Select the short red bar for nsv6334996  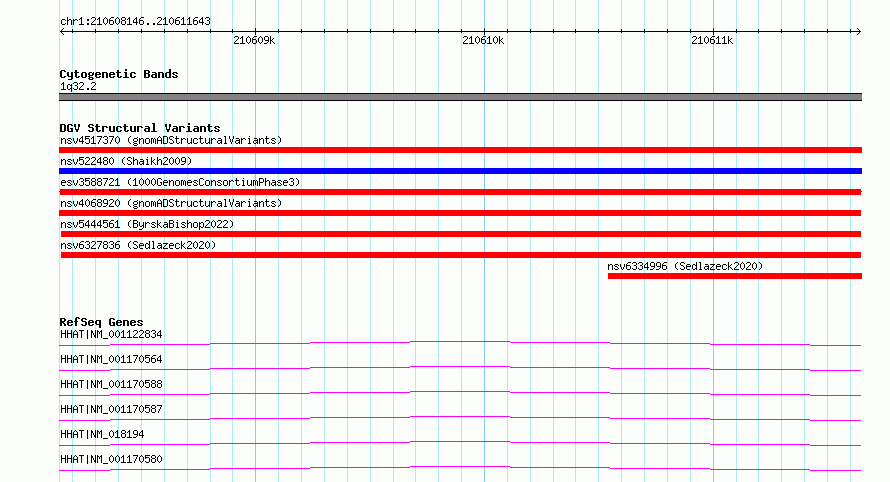coord(735,276)
